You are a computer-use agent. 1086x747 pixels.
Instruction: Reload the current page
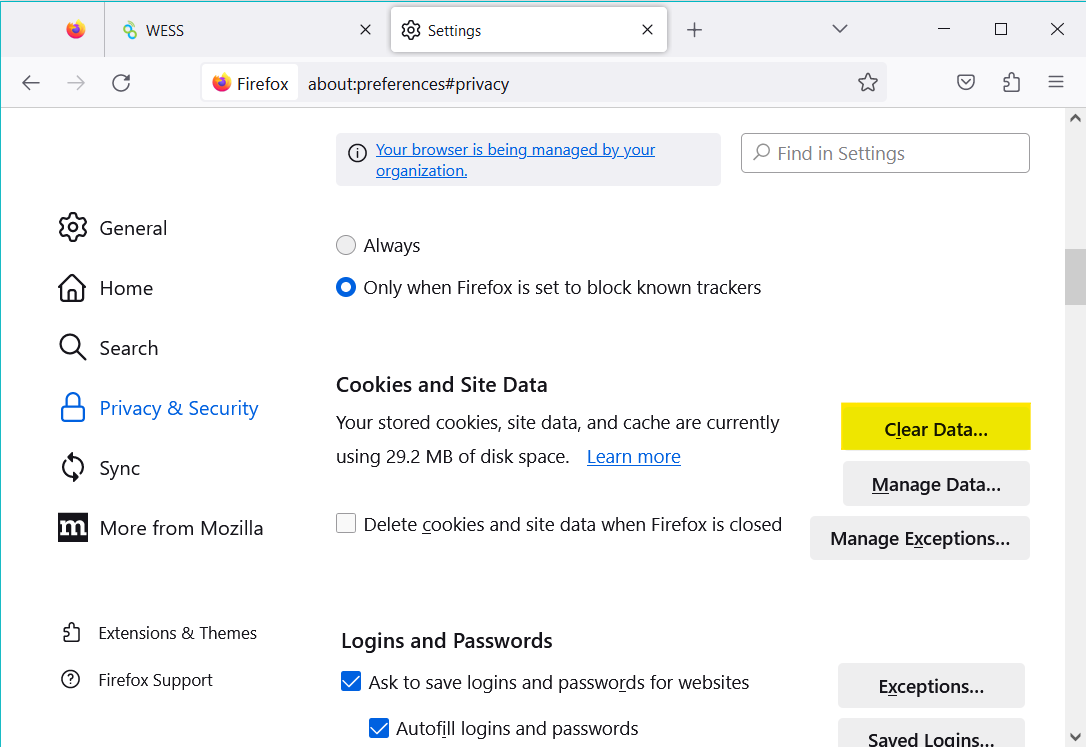pyautogui.click(x=121, y=83)
